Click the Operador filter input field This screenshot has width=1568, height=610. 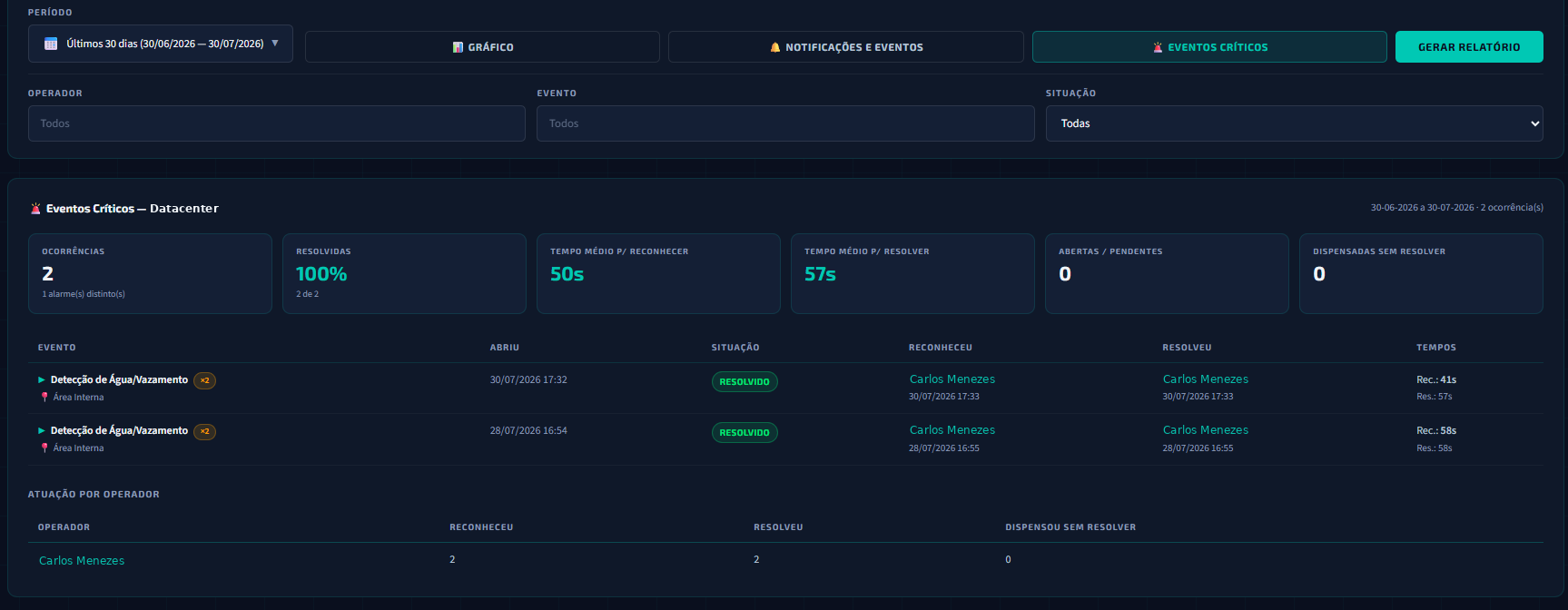point(277,123)
